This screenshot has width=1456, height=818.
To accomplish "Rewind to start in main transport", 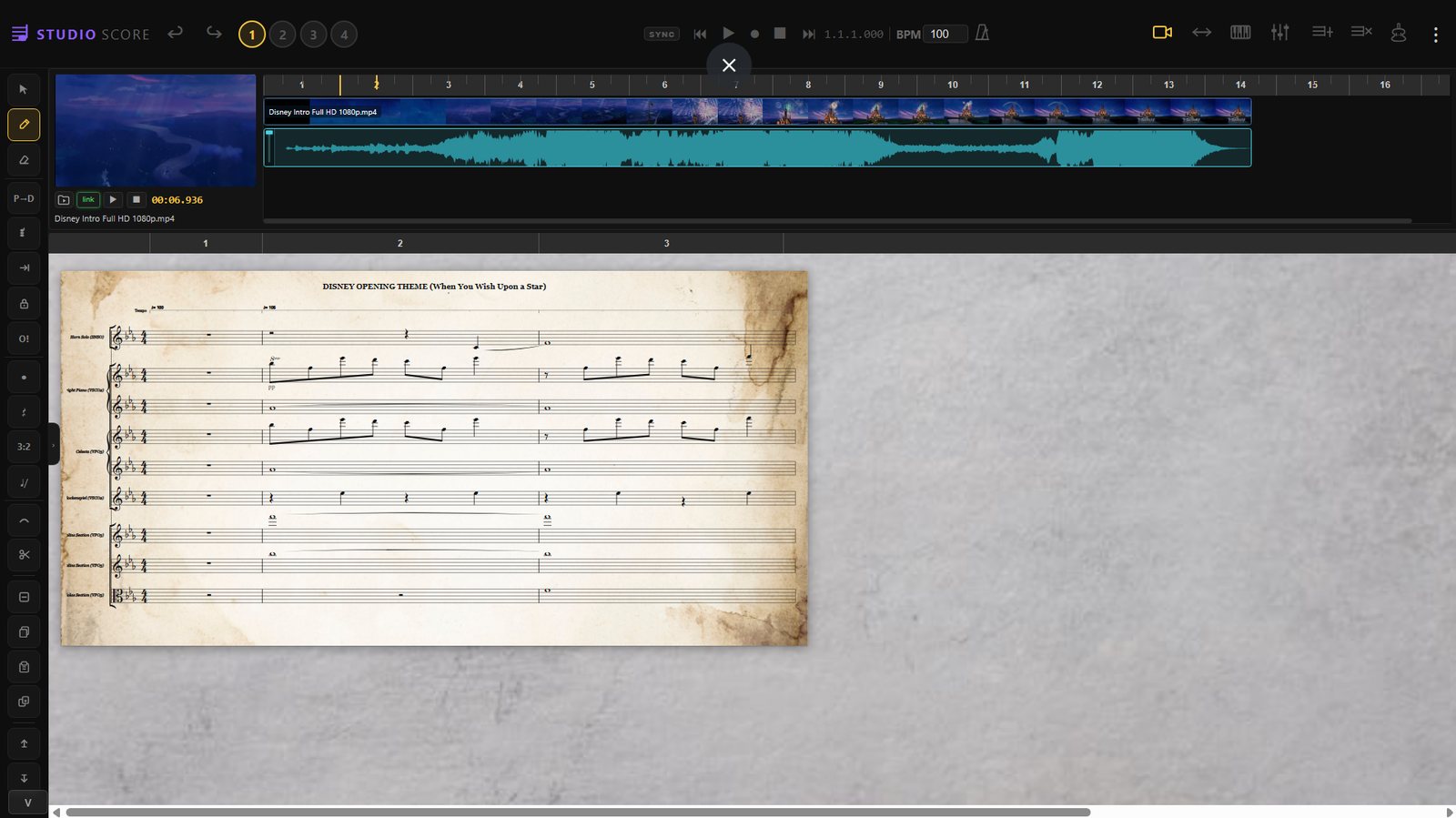I will 700,34.
